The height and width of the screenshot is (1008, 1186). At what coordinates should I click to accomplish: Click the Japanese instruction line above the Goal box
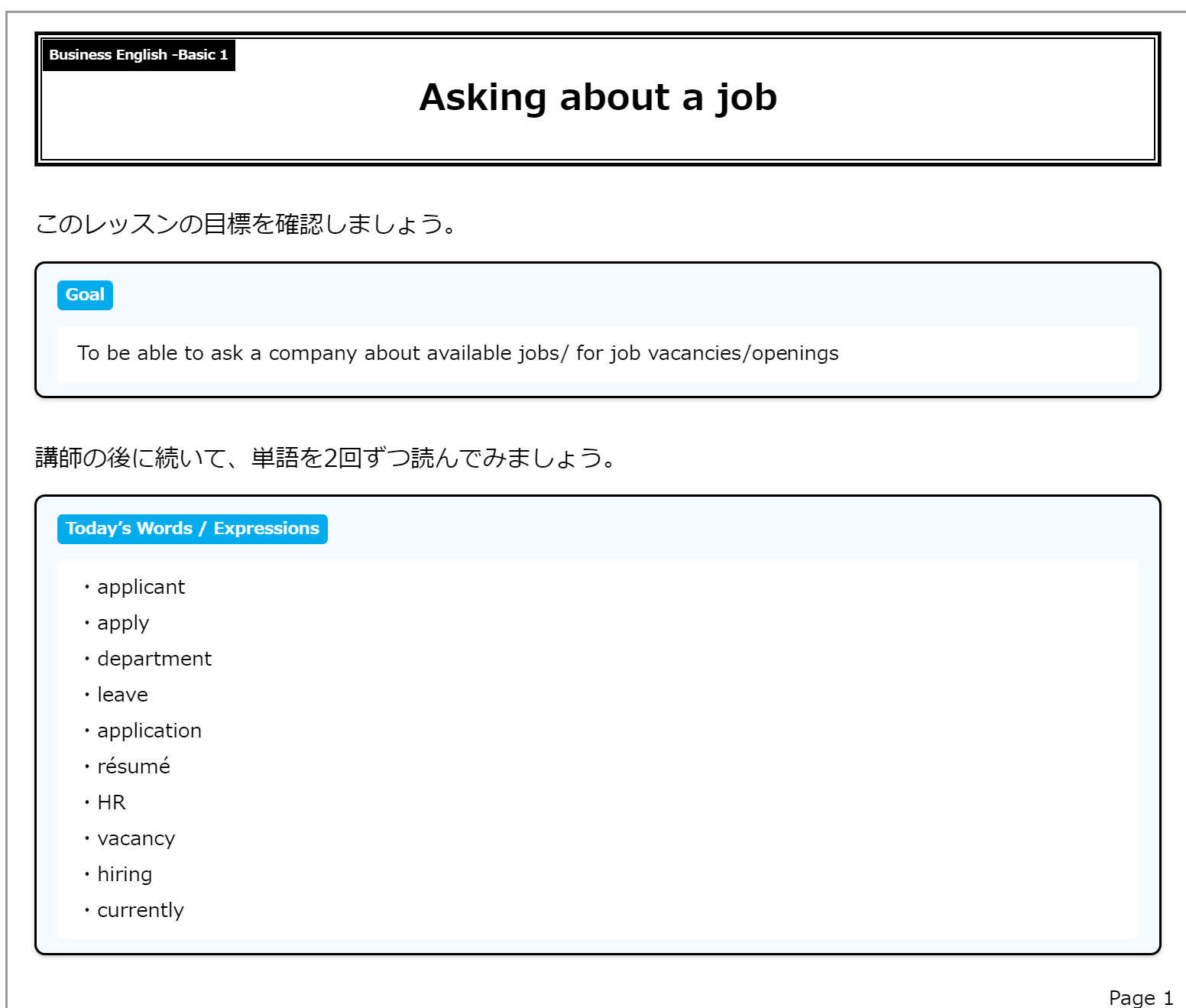click(245, 224)
